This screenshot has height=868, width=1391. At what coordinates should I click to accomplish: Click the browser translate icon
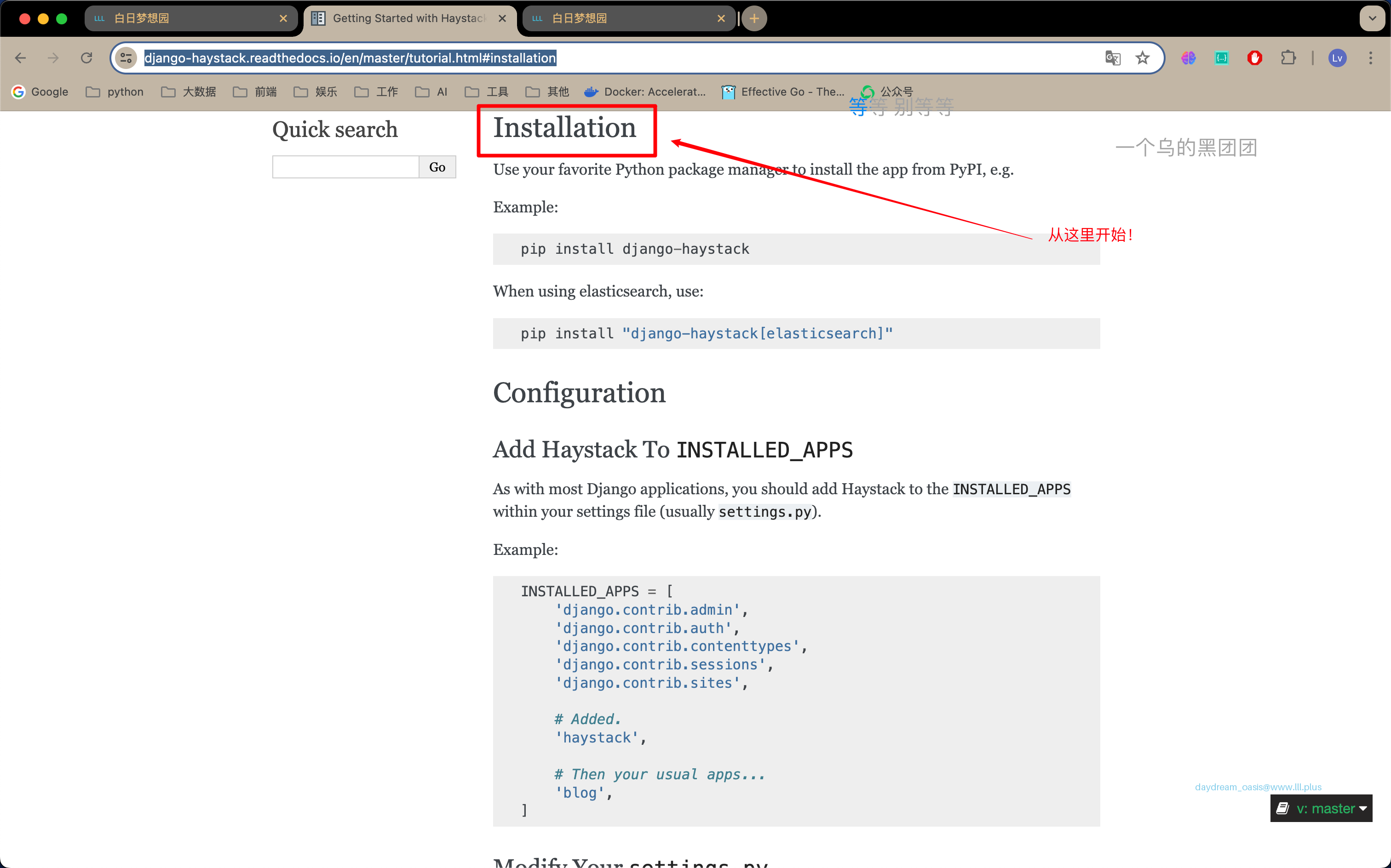click(x=1113, y=57)
